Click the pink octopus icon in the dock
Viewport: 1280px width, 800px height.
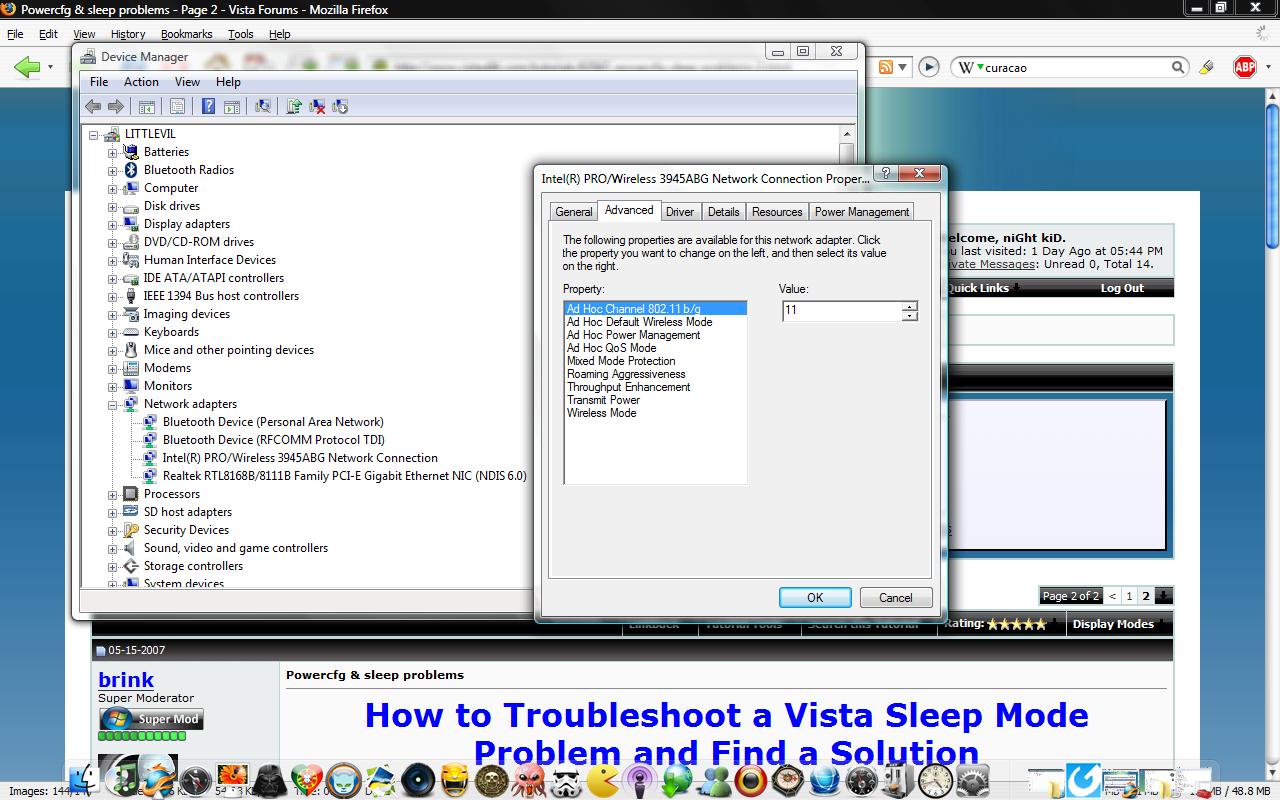coord(529,779)
